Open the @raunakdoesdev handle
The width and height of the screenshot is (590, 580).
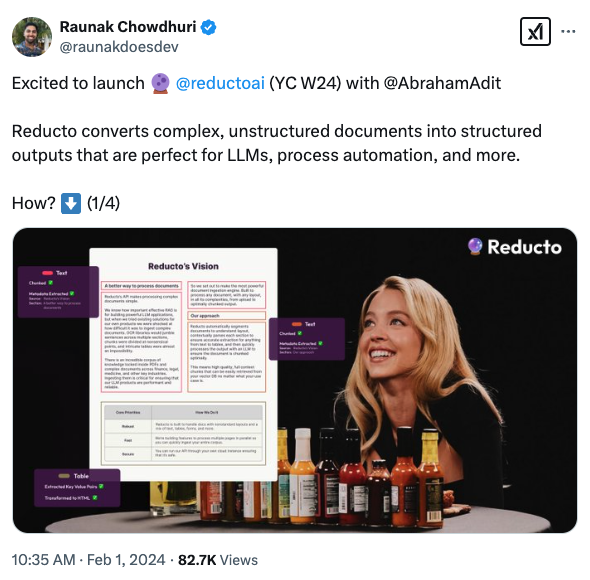(x=119, y=47)
